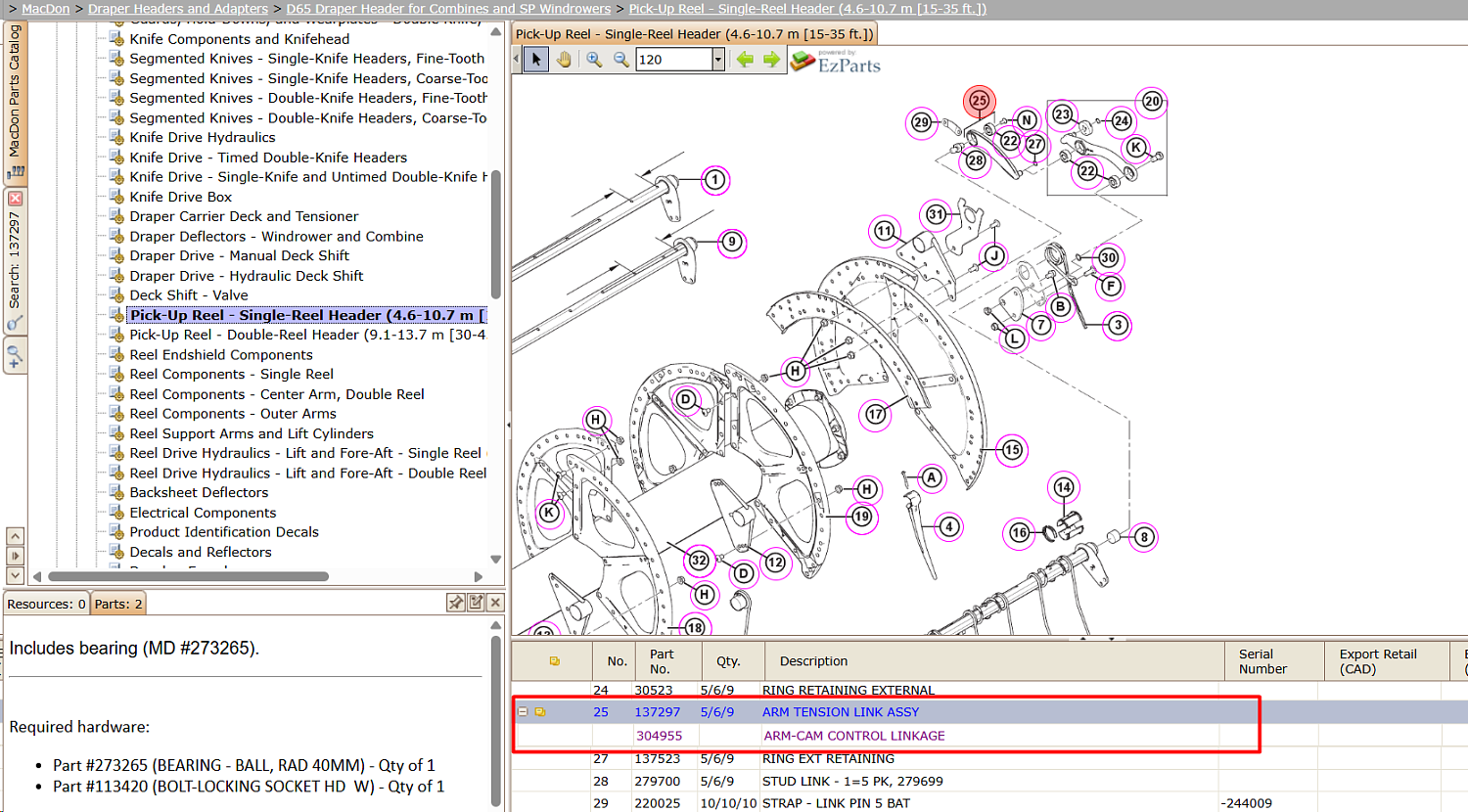This screenshot has width=1468, height=812.
Task: Click callout 25 in the diagram
Action: click(x=979, y=100)
